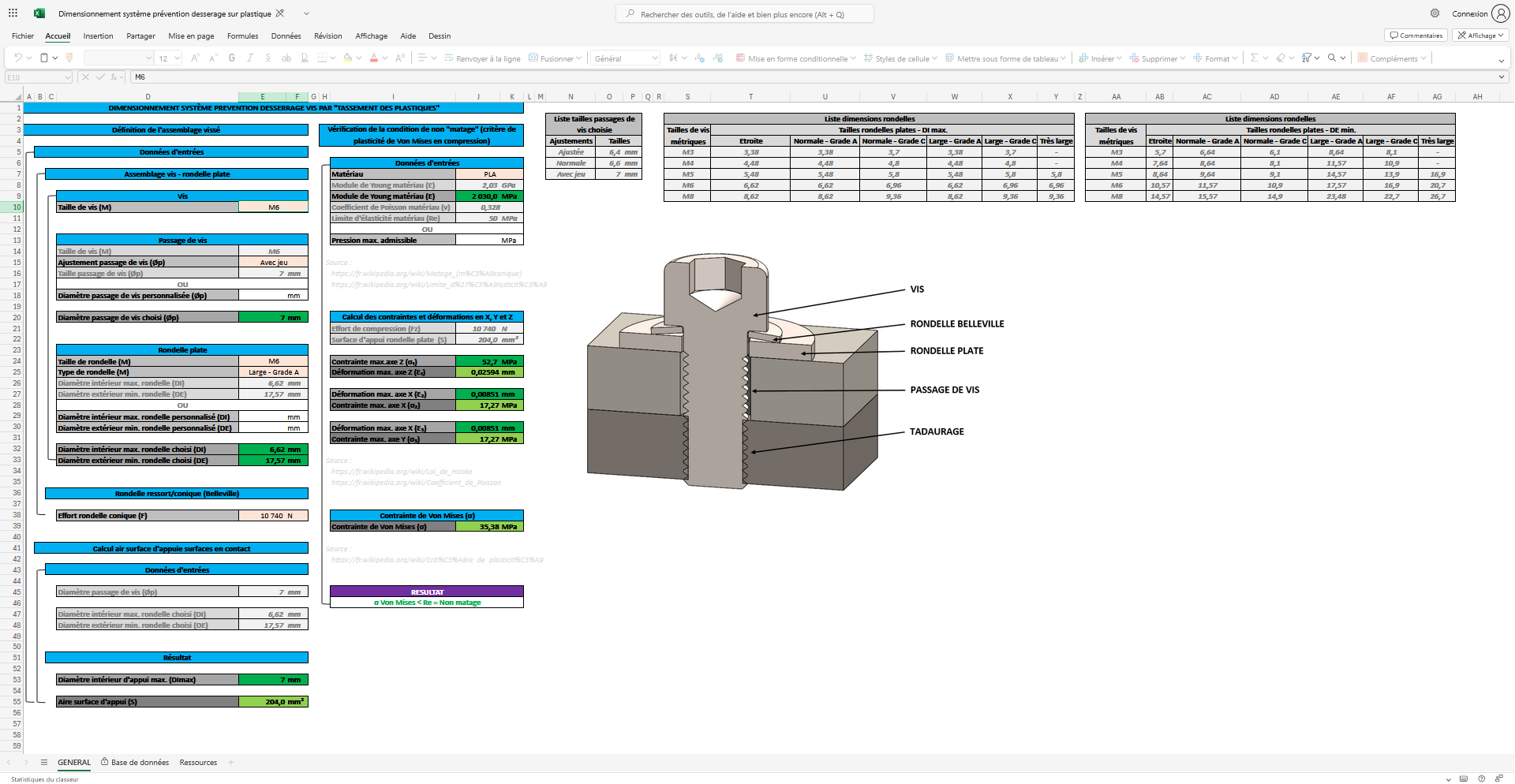Open Mise en forme conditionnelle dropdown
This screenshot has width=1515, height=784.
(x=798, y=58)
